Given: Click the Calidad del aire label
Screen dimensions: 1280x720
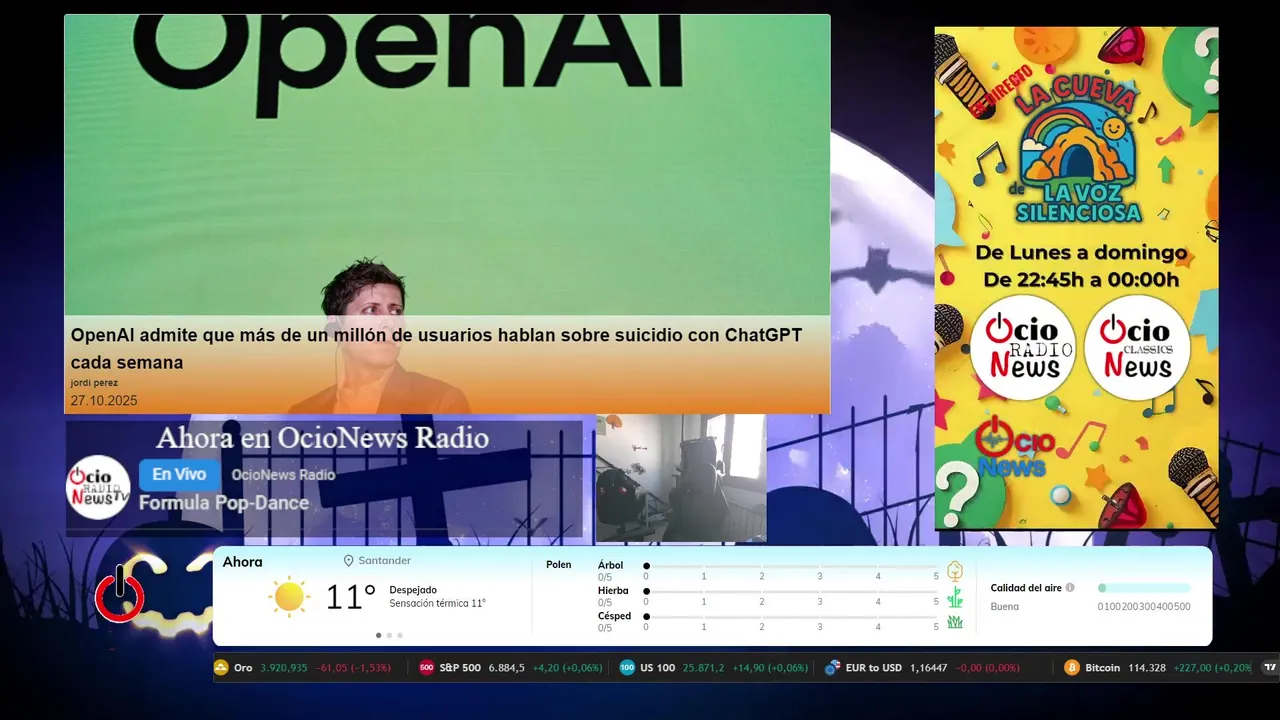Looking at the screenshot, I should 1026,588.
